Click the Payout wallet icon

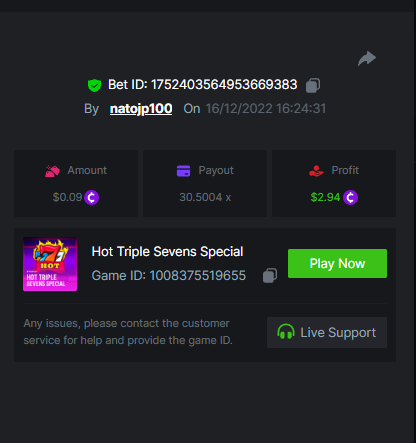click(183, 171)
